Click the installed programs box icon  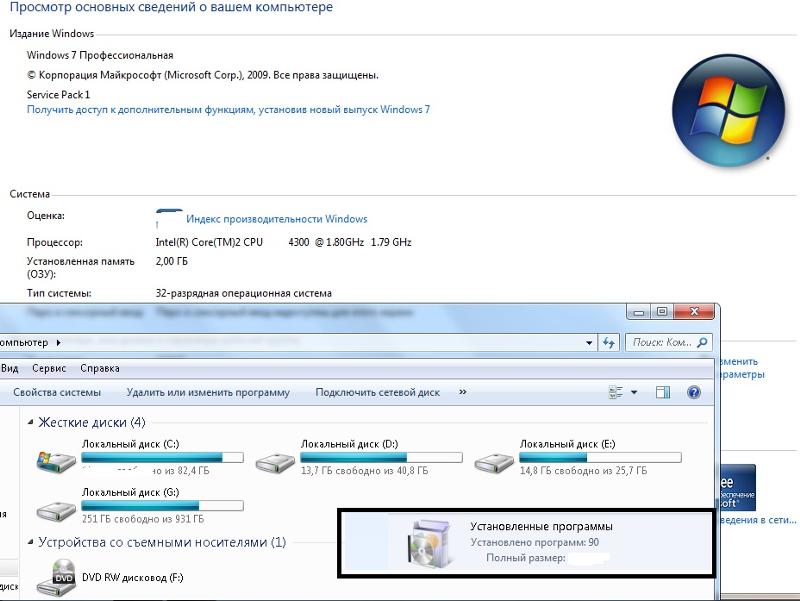point(431,543)
